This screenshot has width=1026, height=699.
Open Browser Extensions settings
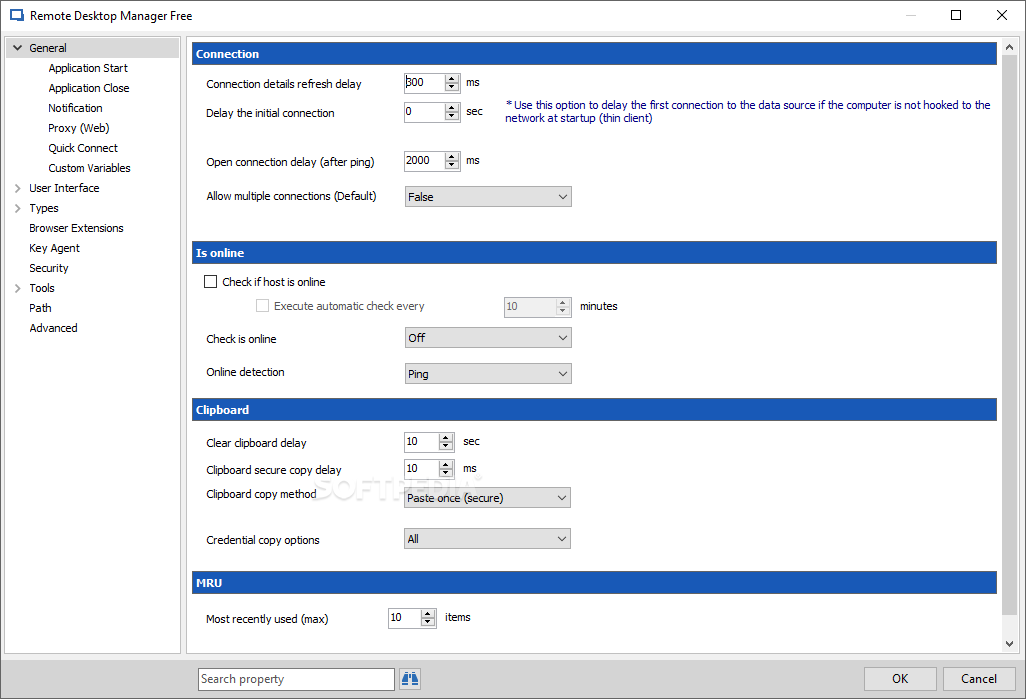click(x=76, y=228)
